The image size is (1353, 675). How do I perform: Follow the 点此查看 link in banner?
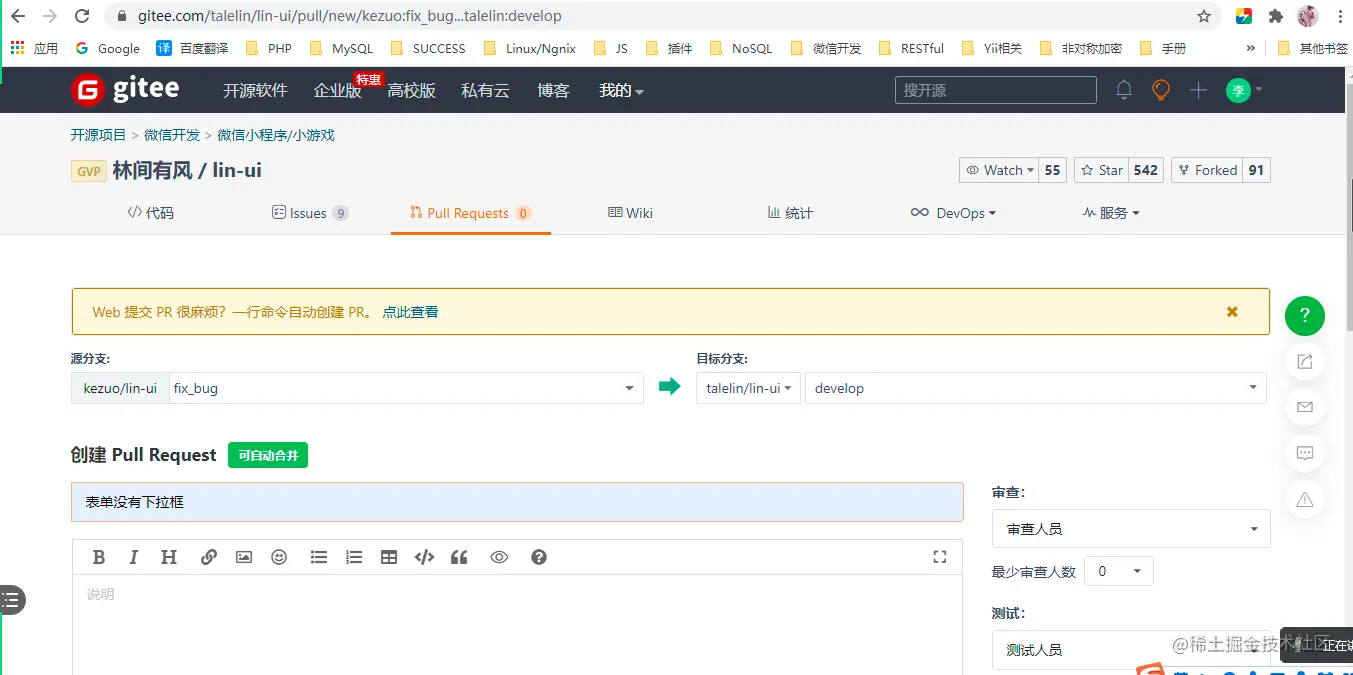click(410, 312)
